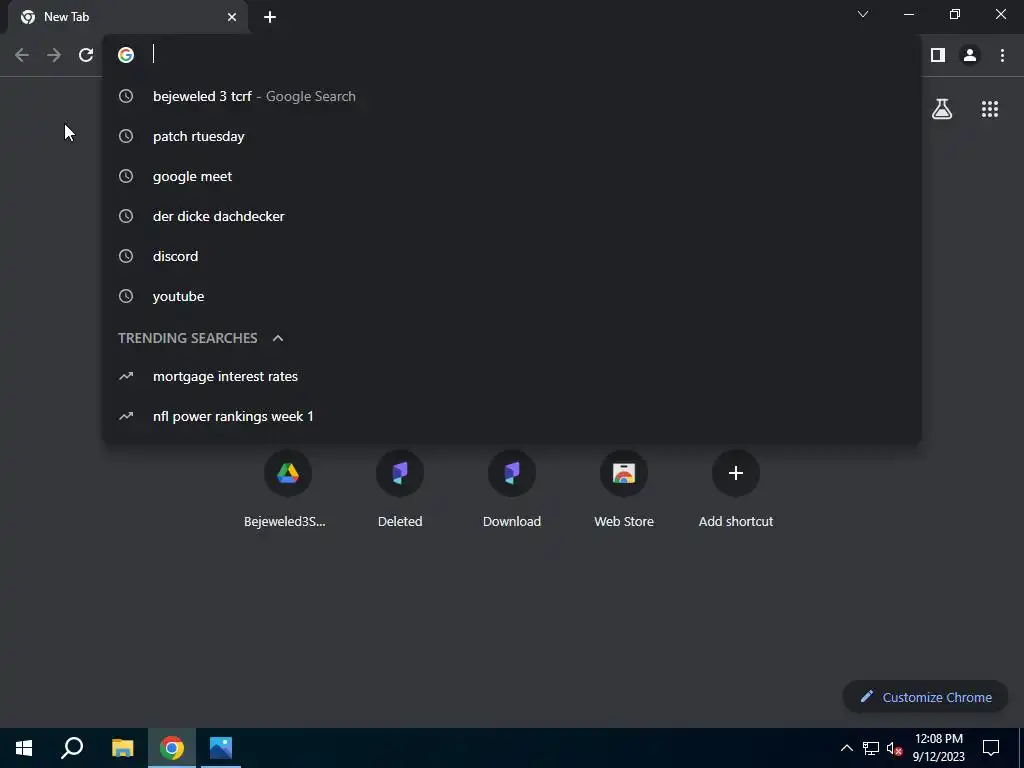Click Chrome icon in taskbar

click(172, 748)
